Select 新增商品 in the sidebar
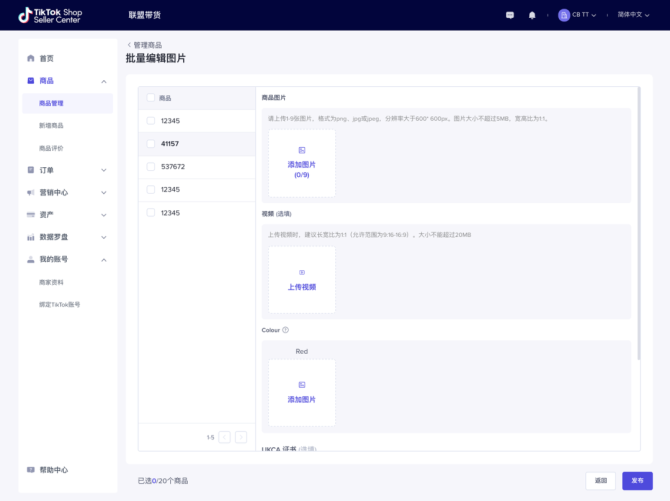Image resolution: width=670 pixels, height=501 pixels. pyautogui.click(x=51, y=125)
